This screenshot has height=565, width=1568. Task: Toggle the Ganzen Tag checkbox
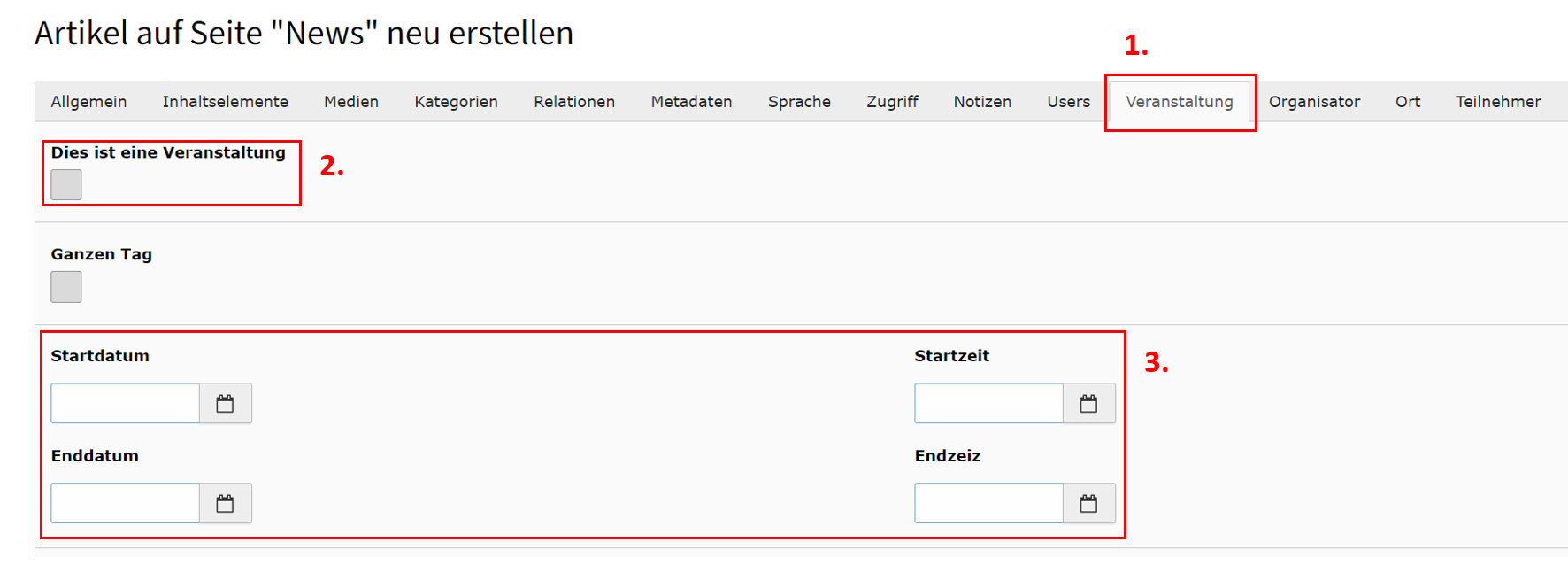pos(66,287)
